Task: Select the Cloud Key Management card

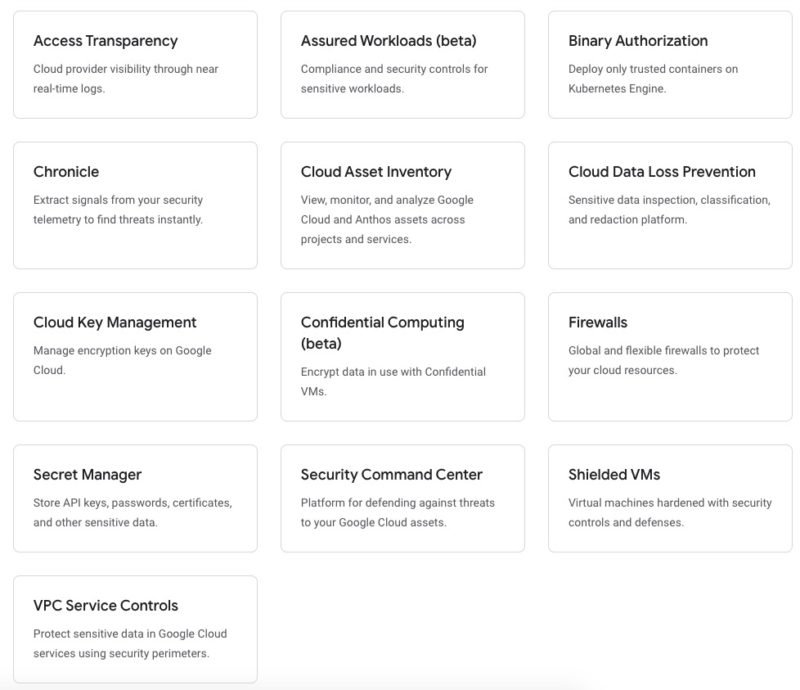Action: (x=135, y=357)
